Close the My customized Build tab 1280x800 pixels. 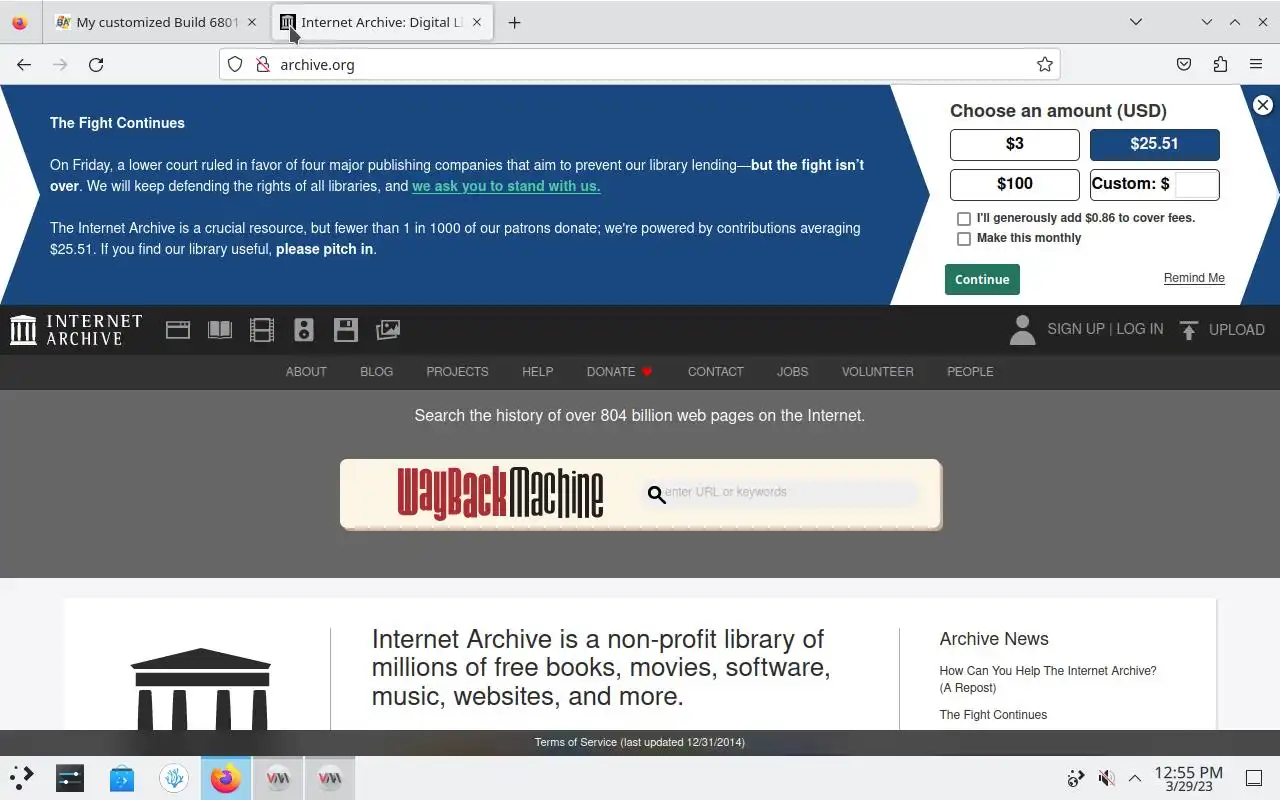click(x=251, y=22)
